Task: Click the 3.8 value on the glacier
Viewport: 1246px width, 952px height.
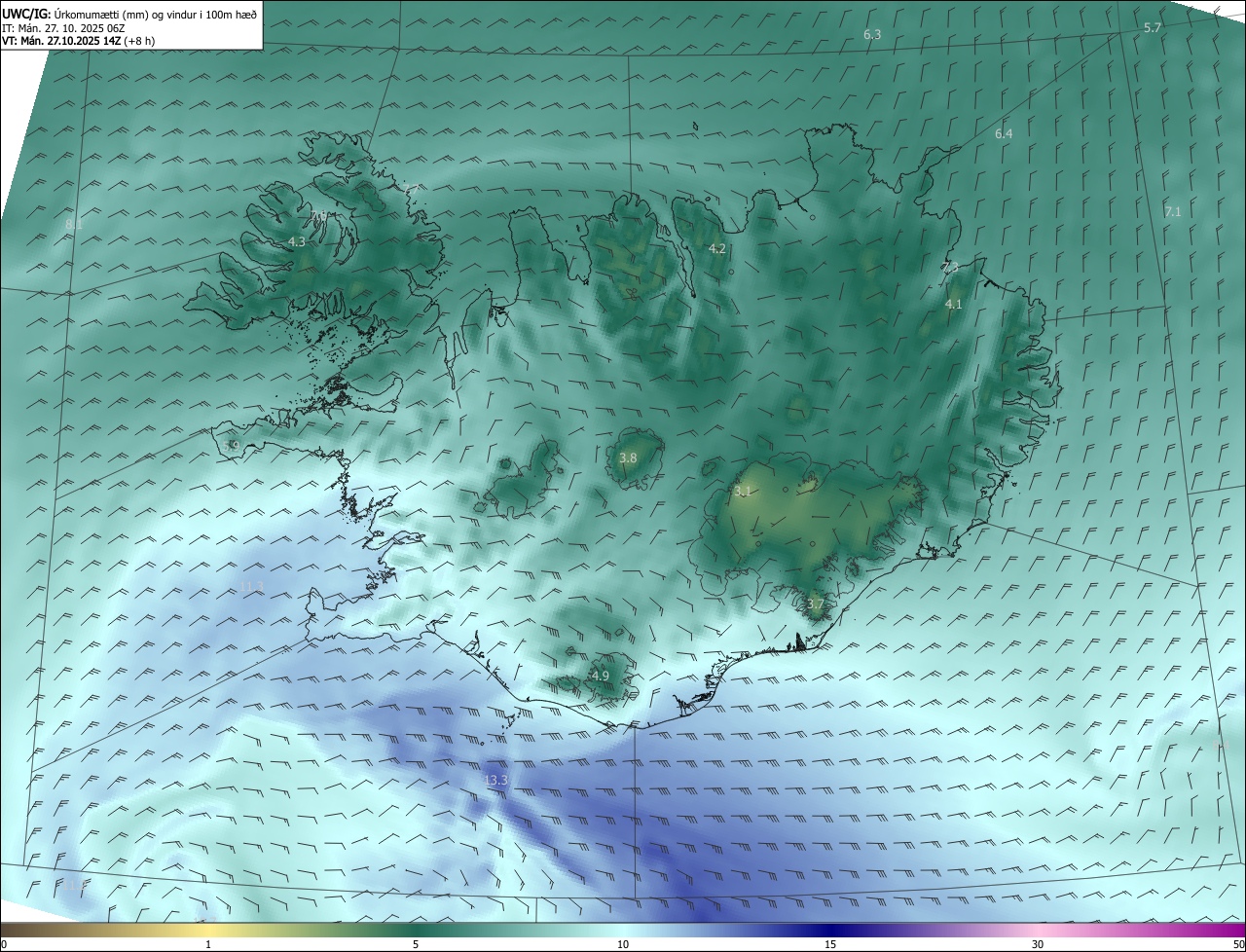Action: point(628,458)
